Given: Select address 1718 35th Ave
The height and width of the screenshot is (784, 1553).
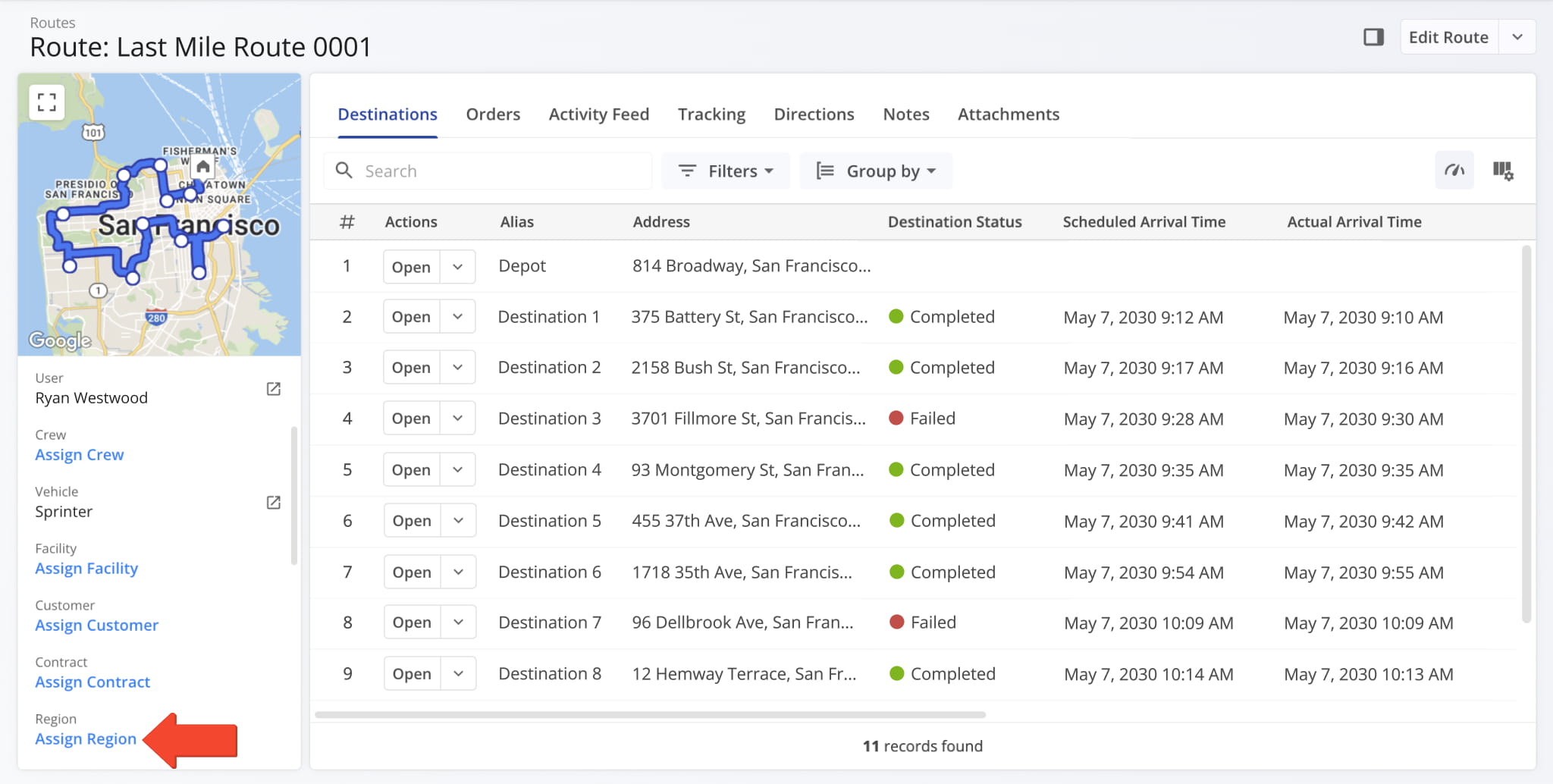Looking at the screenshot, I should pos(742,572).
